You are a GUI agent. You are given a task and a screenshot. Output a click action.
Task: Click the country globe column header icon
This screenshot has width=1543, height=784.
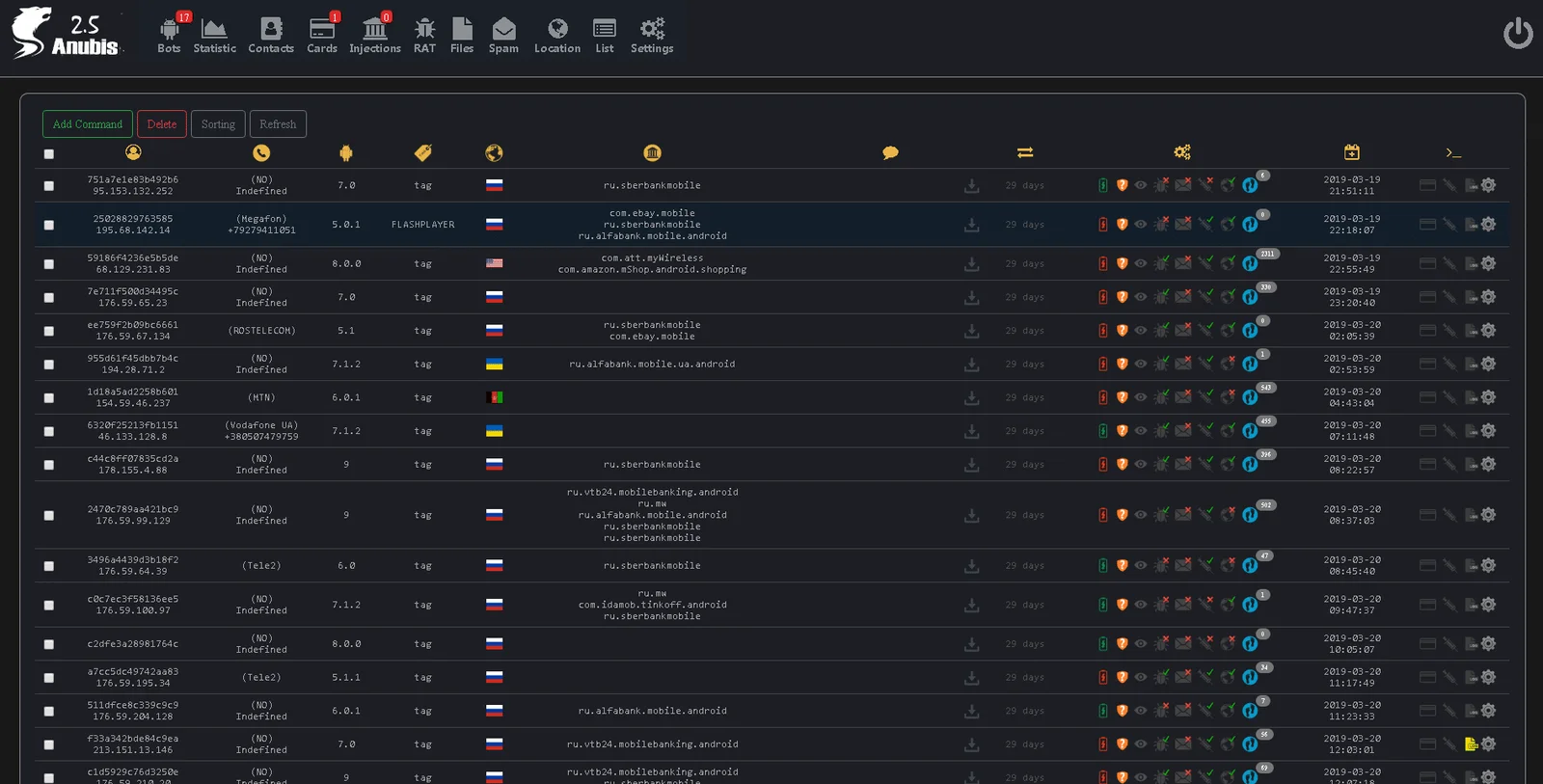(x=494, y=152)
